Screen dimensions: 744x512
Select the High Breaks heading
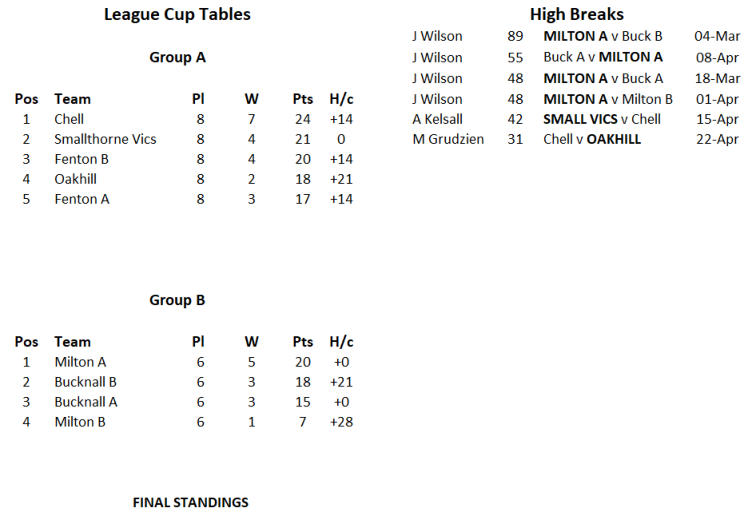tap(577, 14)
